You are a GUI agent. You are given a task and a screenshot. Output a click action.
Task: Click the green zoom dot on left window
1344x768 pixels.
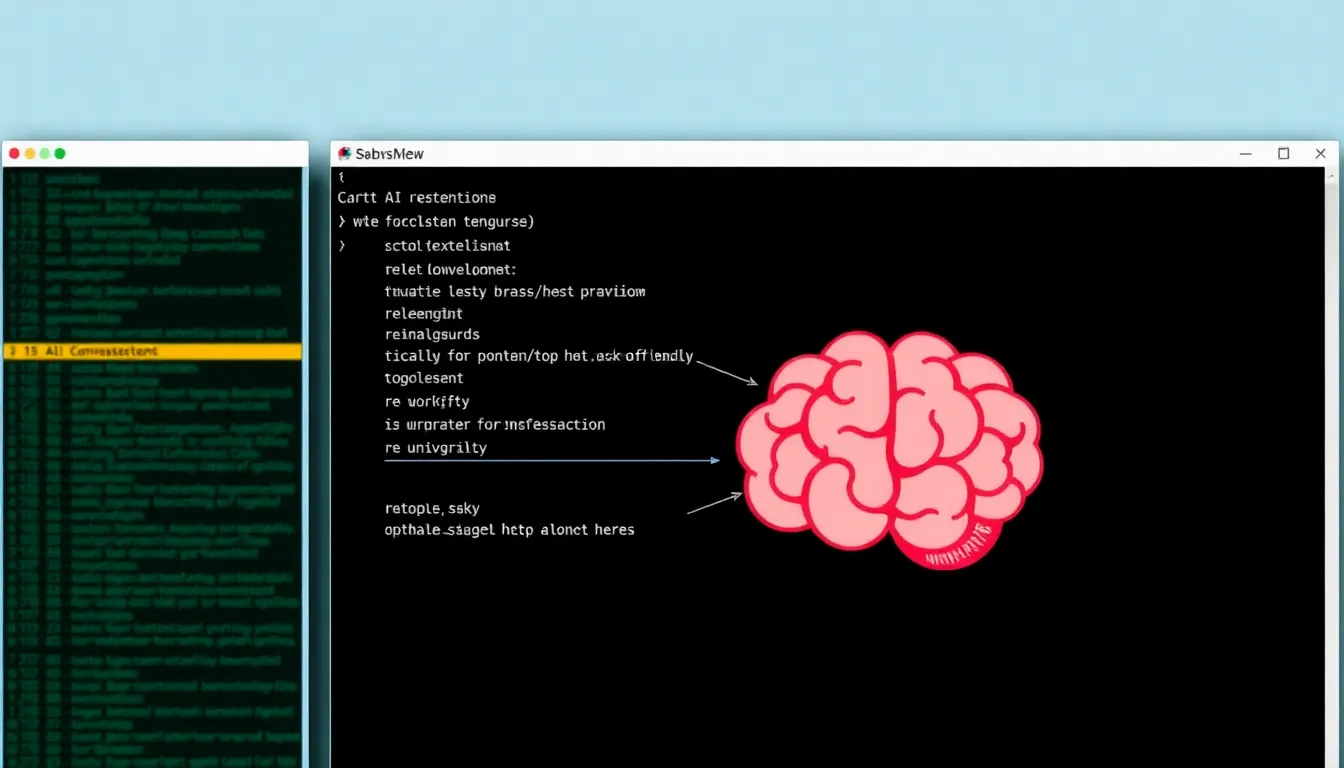[x=60, y=153]
